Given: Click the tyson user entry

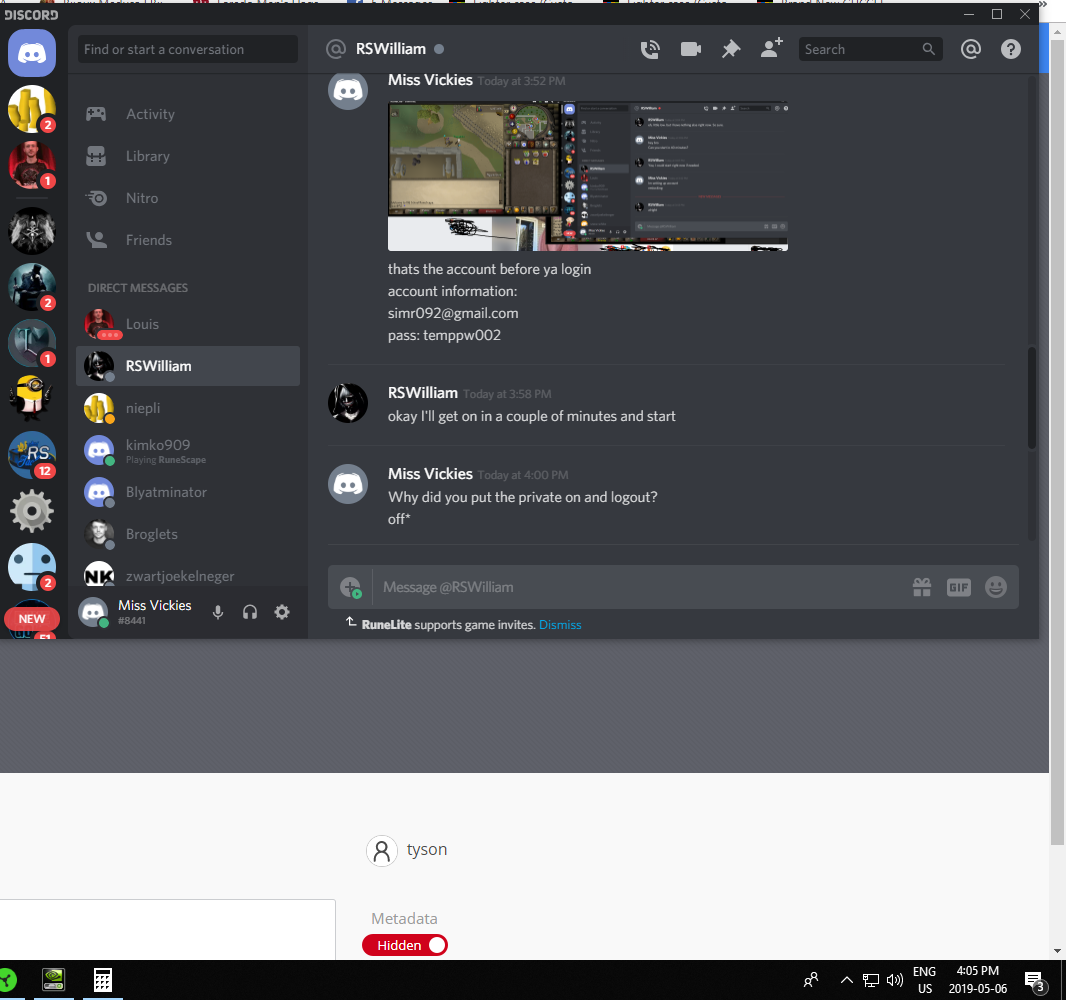Looking at the screenshot, I should (x=407, y=850).
